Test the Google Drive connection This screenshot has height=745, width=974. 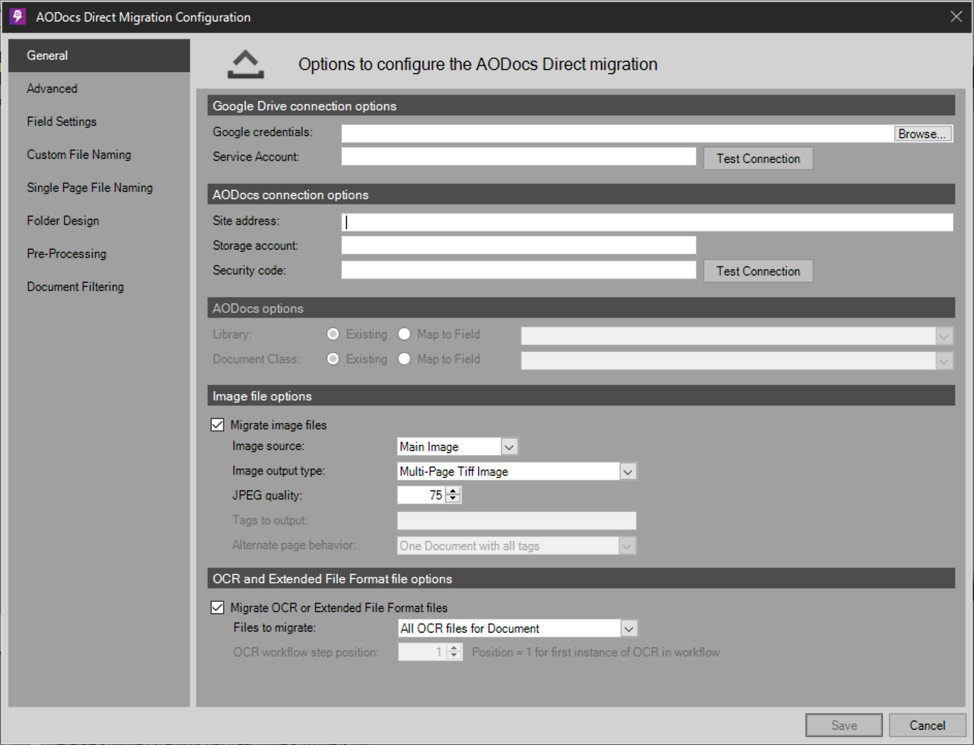[758, 158]
